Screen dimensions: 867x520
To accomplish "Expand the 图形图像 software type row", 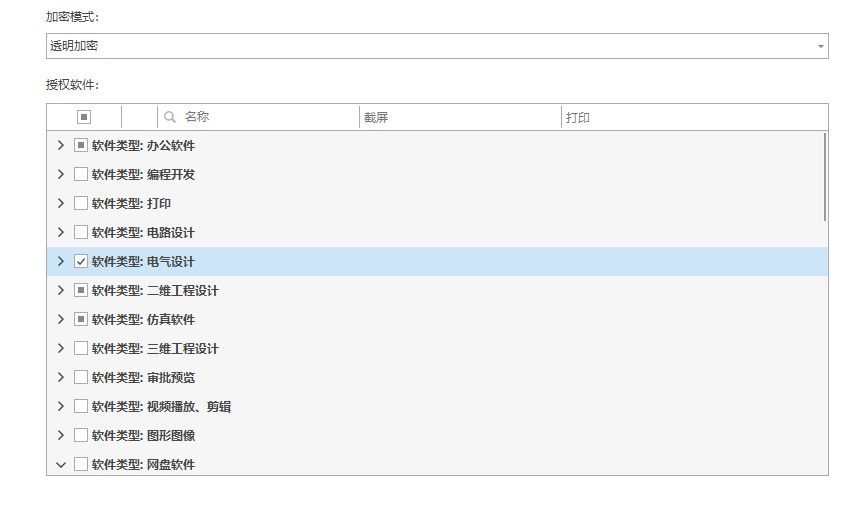I will point(61,435).
